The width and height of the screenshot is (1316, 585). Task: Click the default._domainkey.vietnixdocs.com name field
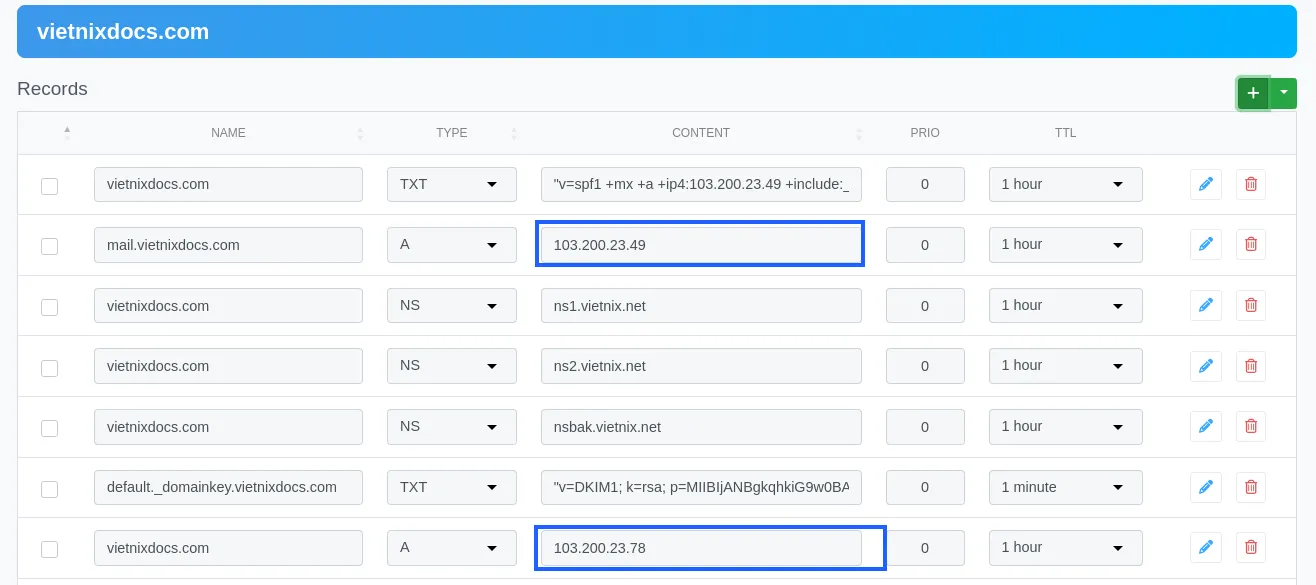[228, 487]
